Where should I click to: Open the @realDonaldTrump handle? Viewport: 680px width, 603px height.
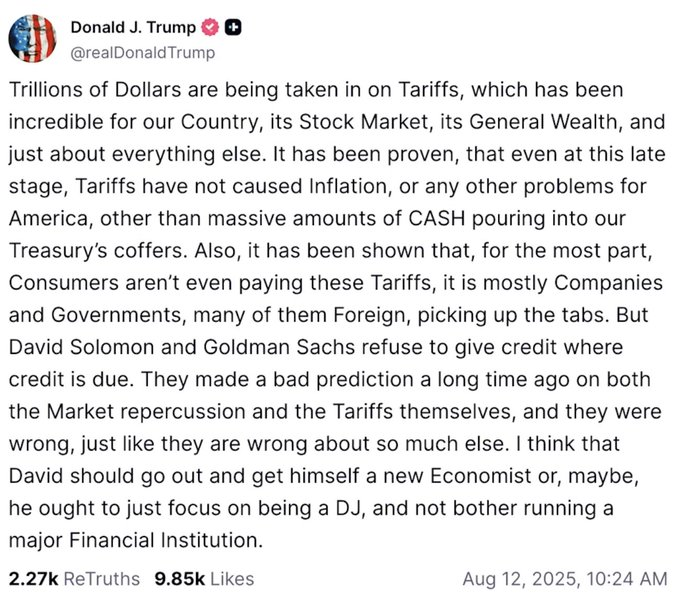tap(142, 52)
